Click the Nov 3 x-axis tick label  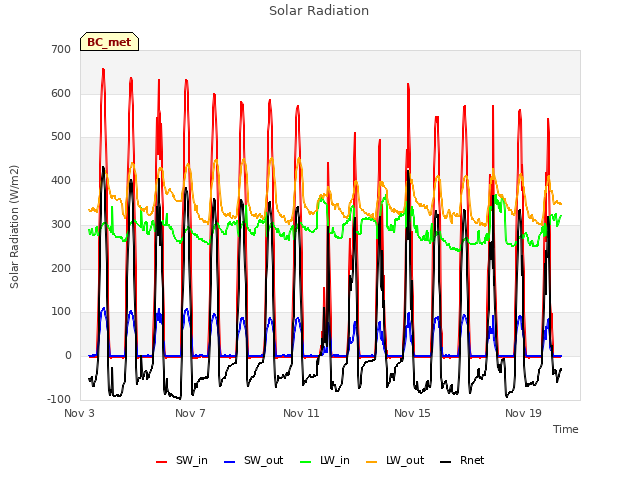[79, 413]
